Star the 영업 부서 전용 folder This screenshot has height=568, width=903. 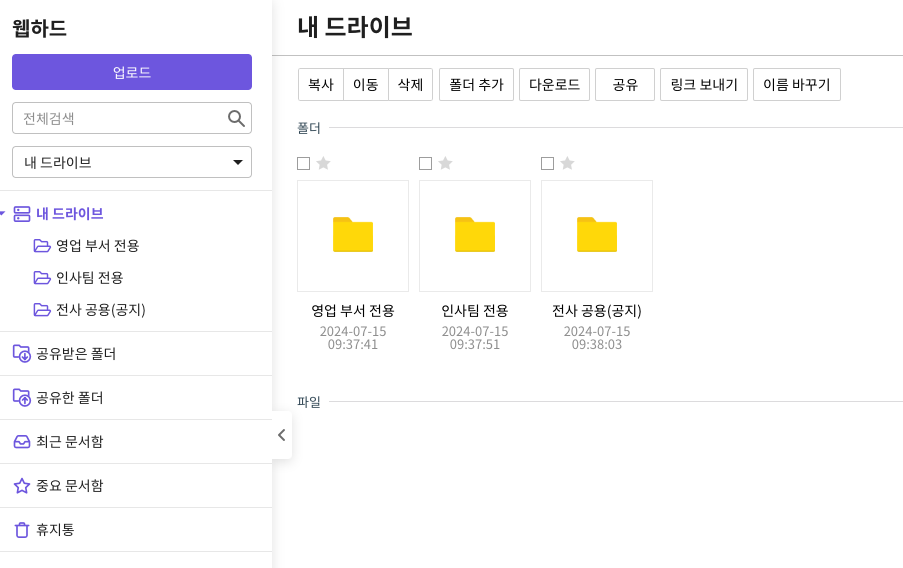[x=323, y=163]
